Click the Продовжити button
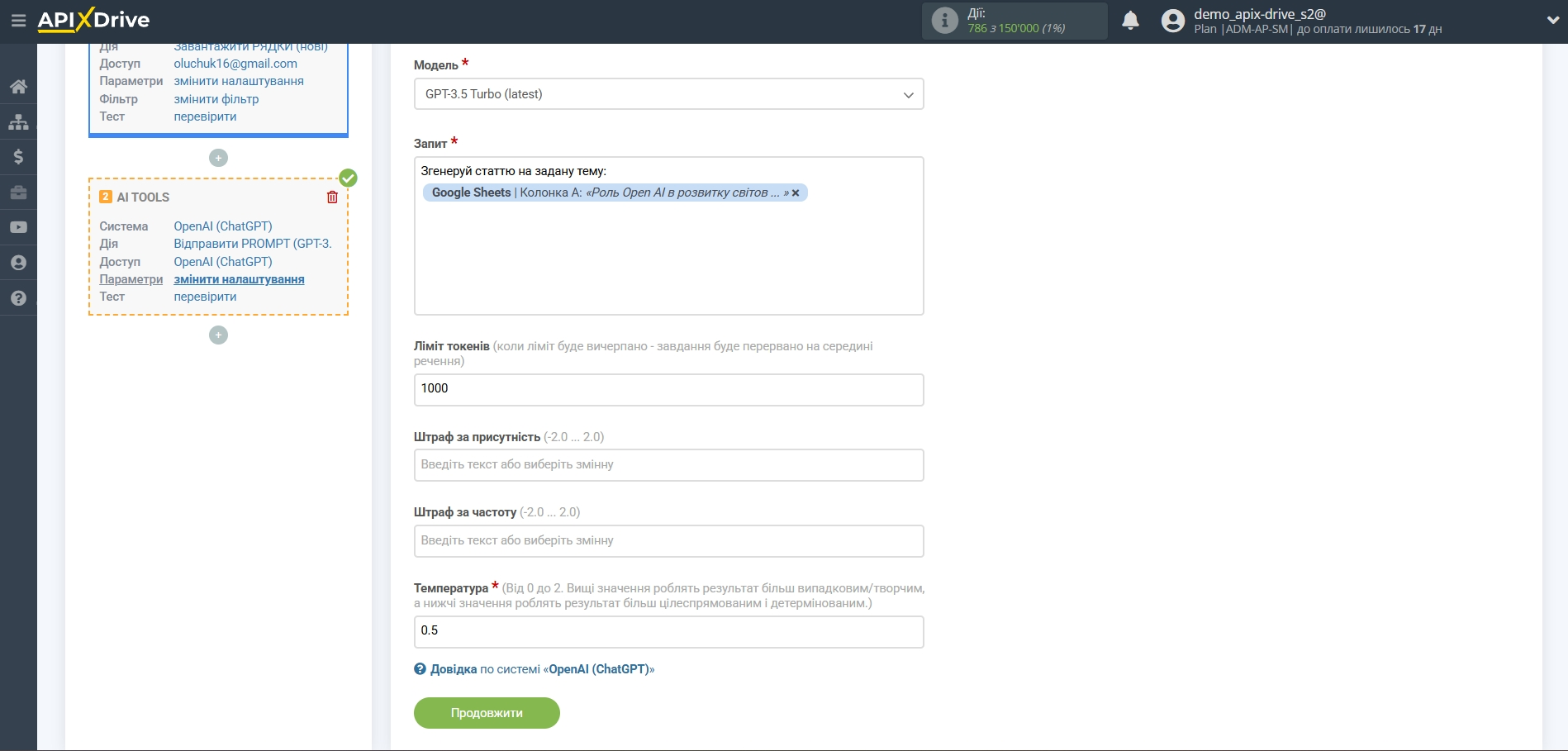The image size is (1568, 751). pos(487,713)
